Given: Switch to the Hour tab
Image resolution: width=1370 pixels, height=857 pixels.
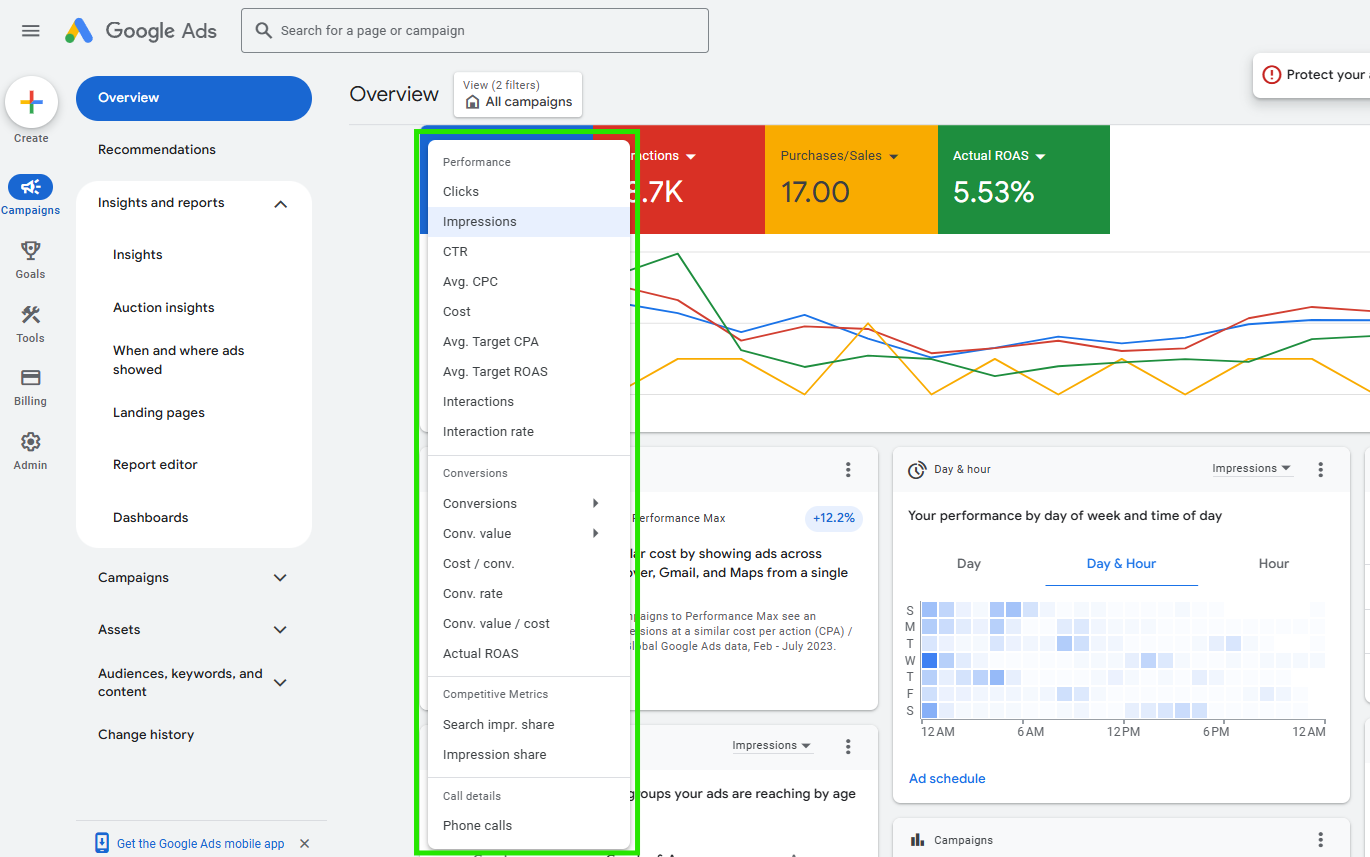Looking at the screenshot, I should 1274,564.
